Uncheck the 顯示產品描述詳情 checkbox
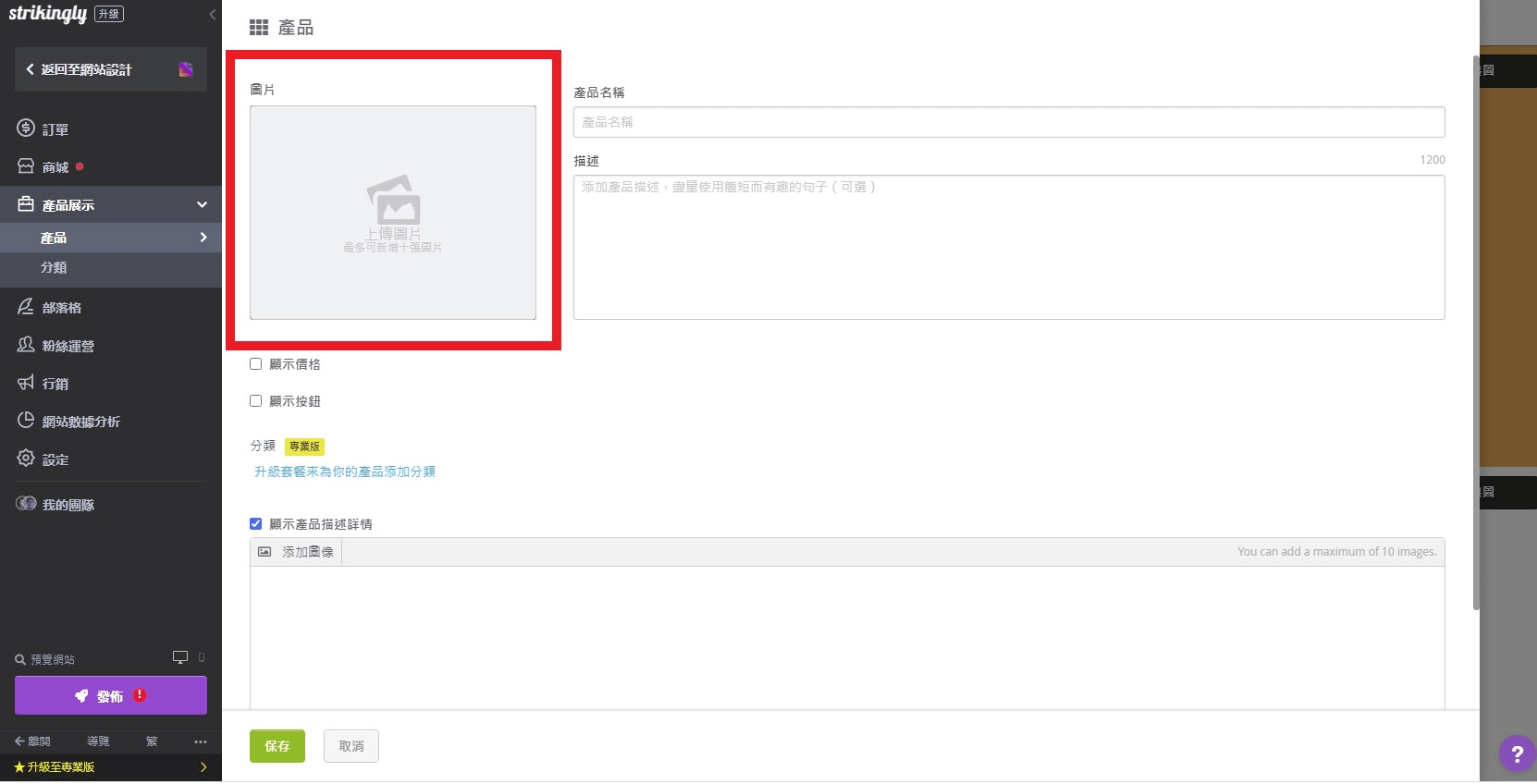 tap(256, 524)
